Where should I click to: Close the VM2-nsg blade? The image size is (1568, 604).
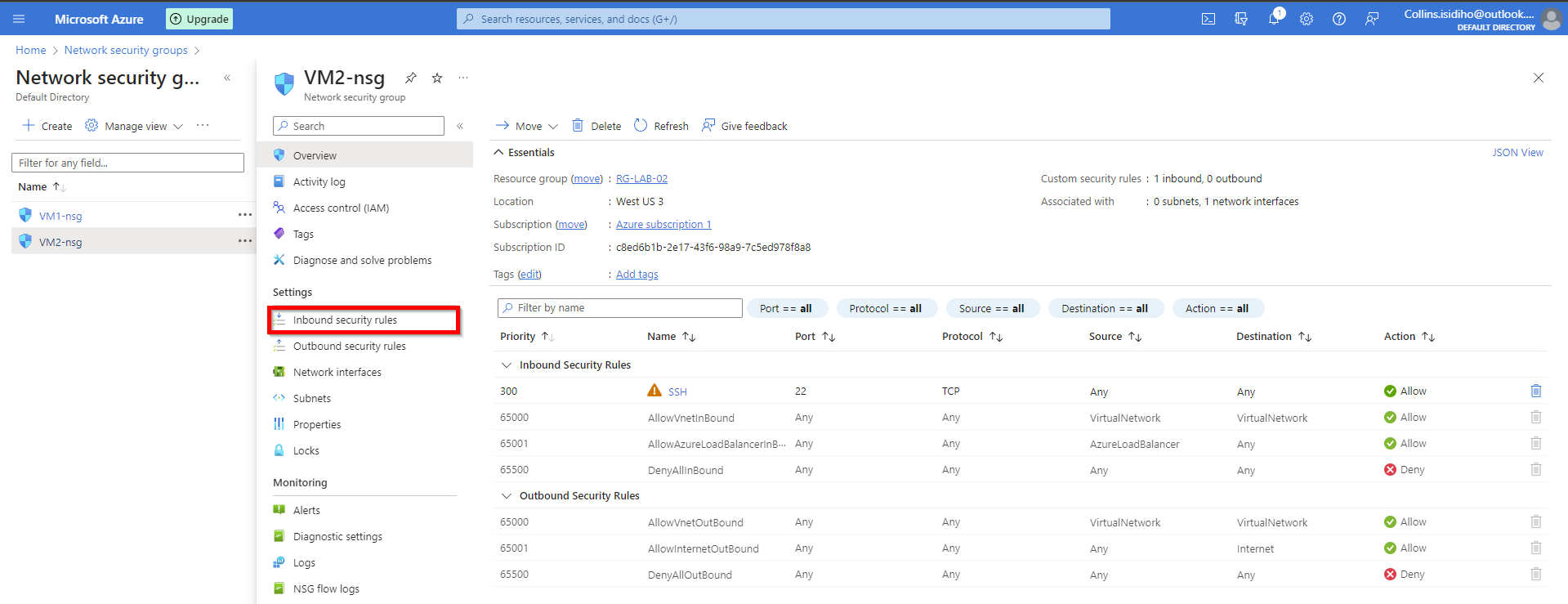[1539, 78]
